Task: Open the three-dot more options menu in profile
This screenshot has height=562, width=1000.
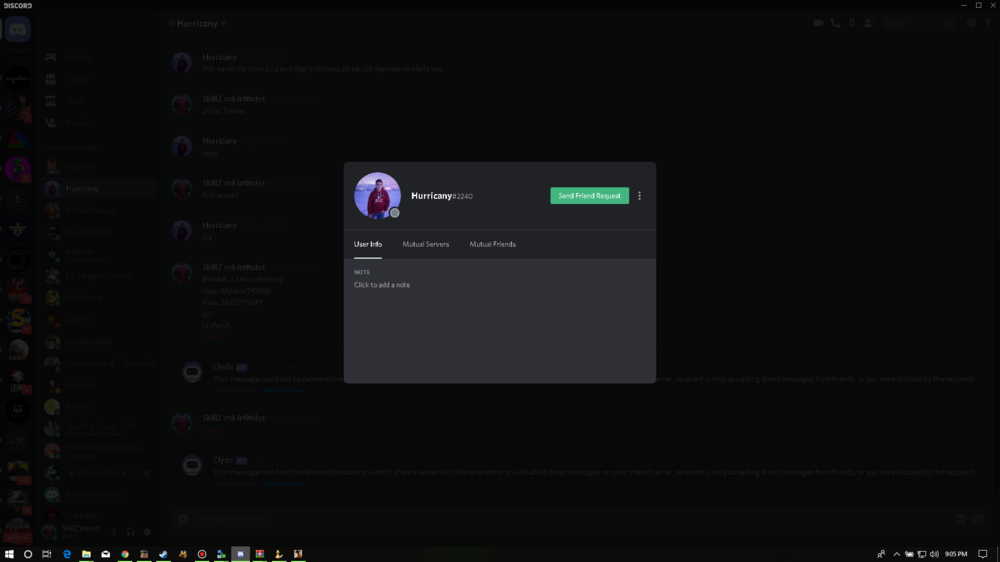Action: tap(640, 196)
